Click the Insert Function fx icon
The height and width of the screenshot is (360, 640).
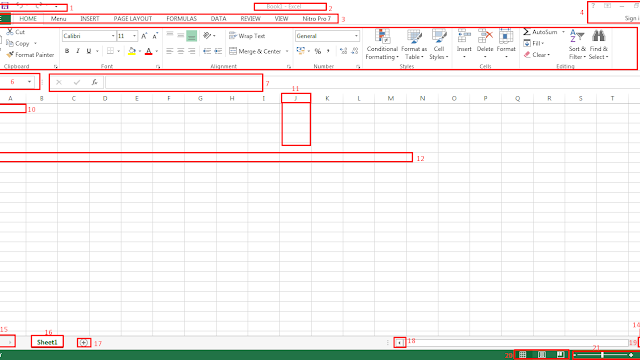(94, 82)
